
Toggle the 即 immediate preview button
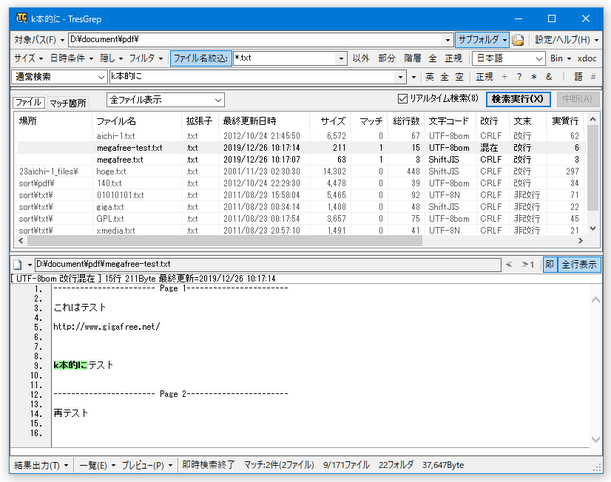coord(549,265)
